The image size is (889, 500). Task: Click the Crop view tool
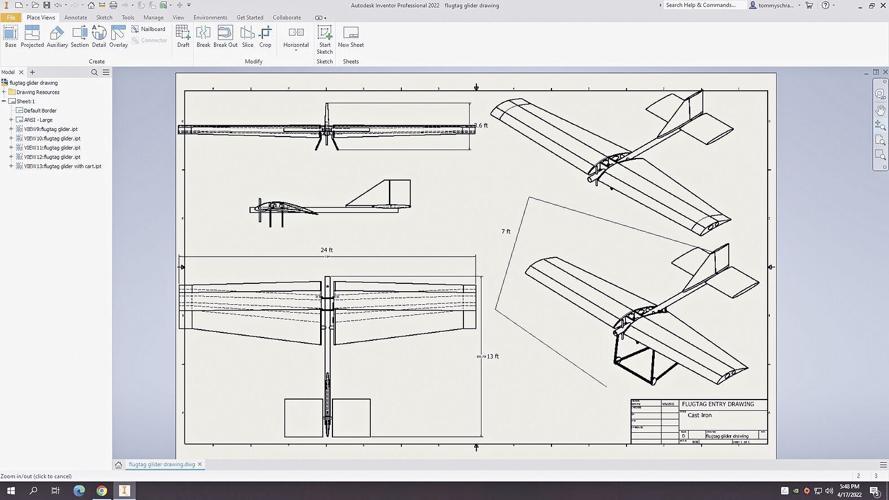(x=265, y=37)
